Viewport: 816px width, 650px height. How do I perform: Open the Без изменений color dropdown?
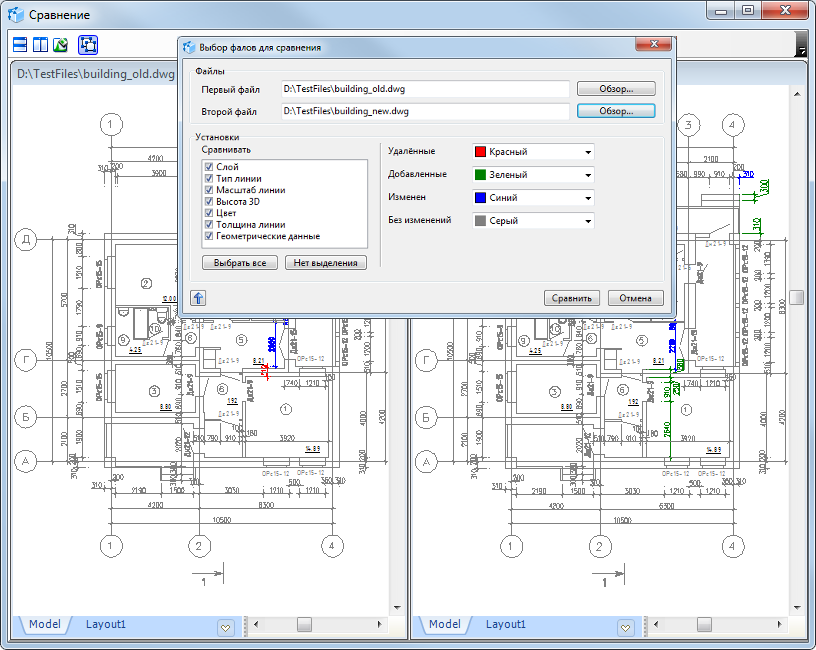click(x=588, y=221)
